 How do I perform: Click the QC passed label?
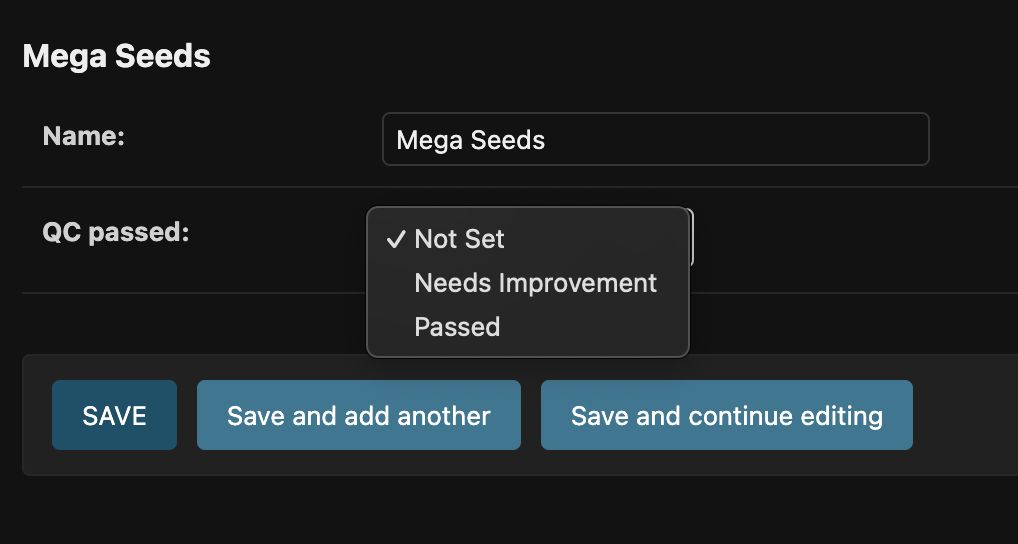(115, 233)
